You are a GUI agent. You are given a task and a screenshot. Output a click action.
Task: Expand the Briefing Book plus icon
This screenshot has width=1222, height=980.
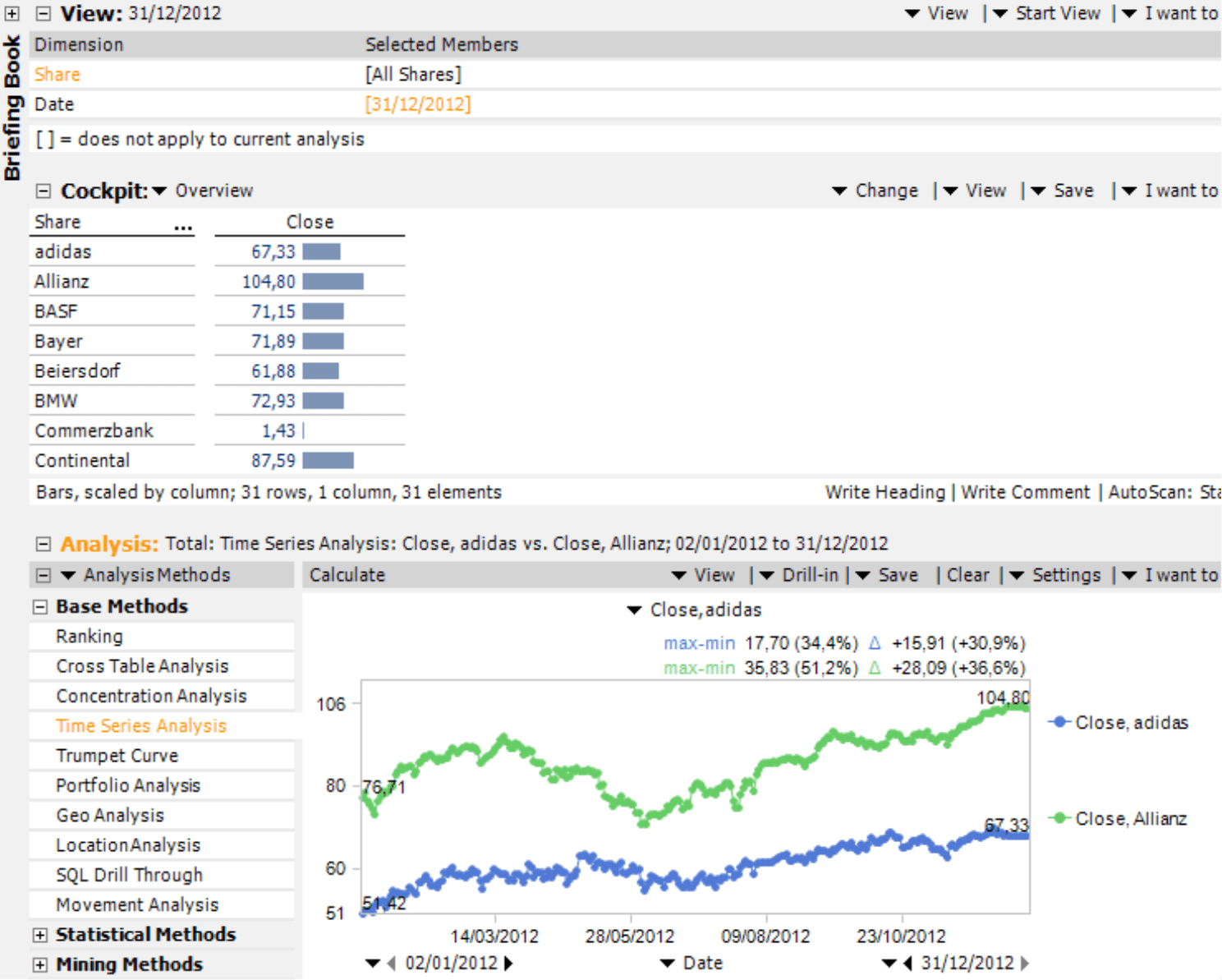tap(11, 13)
